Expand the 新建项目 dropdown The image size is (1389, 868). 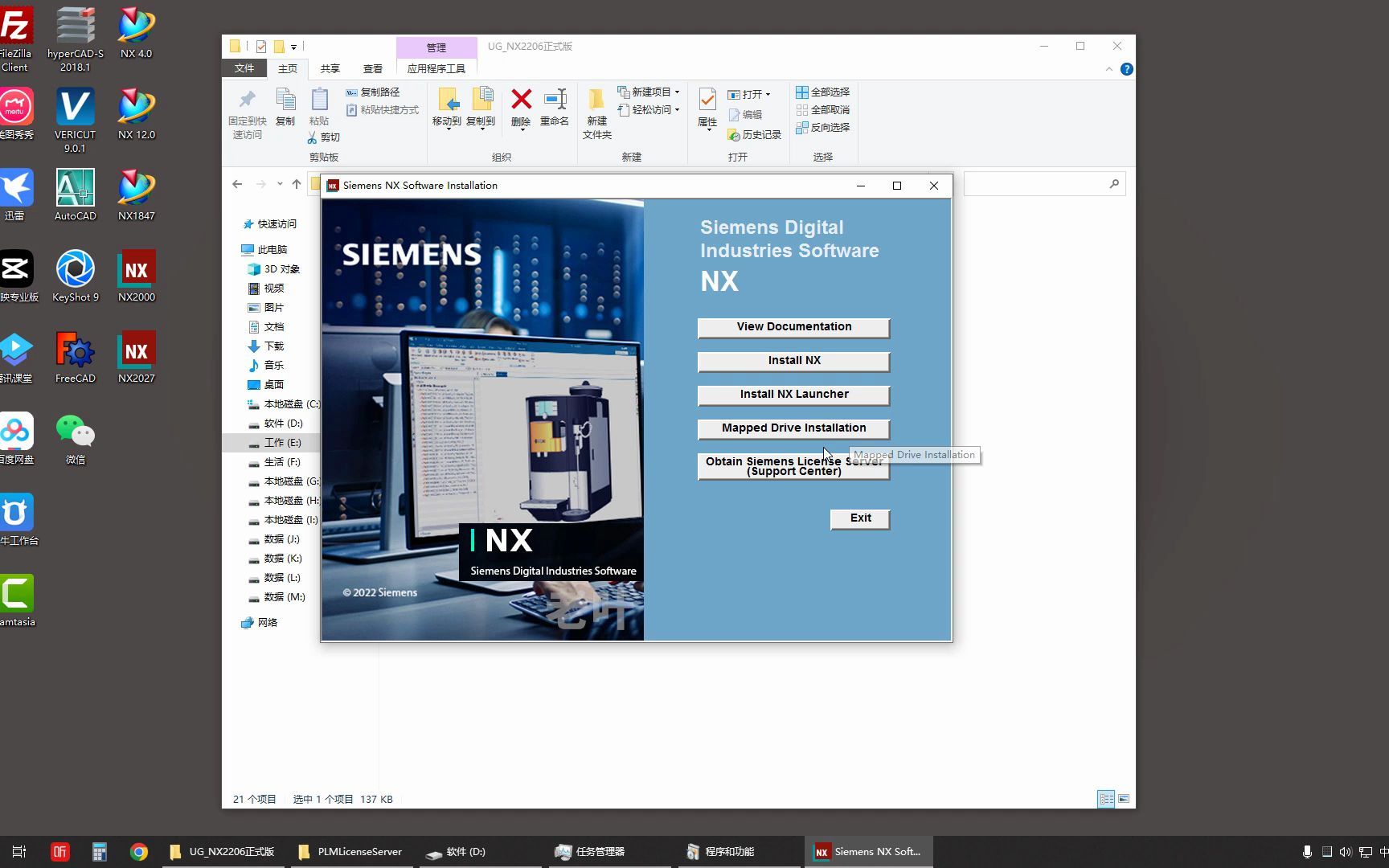click(677, 92)
